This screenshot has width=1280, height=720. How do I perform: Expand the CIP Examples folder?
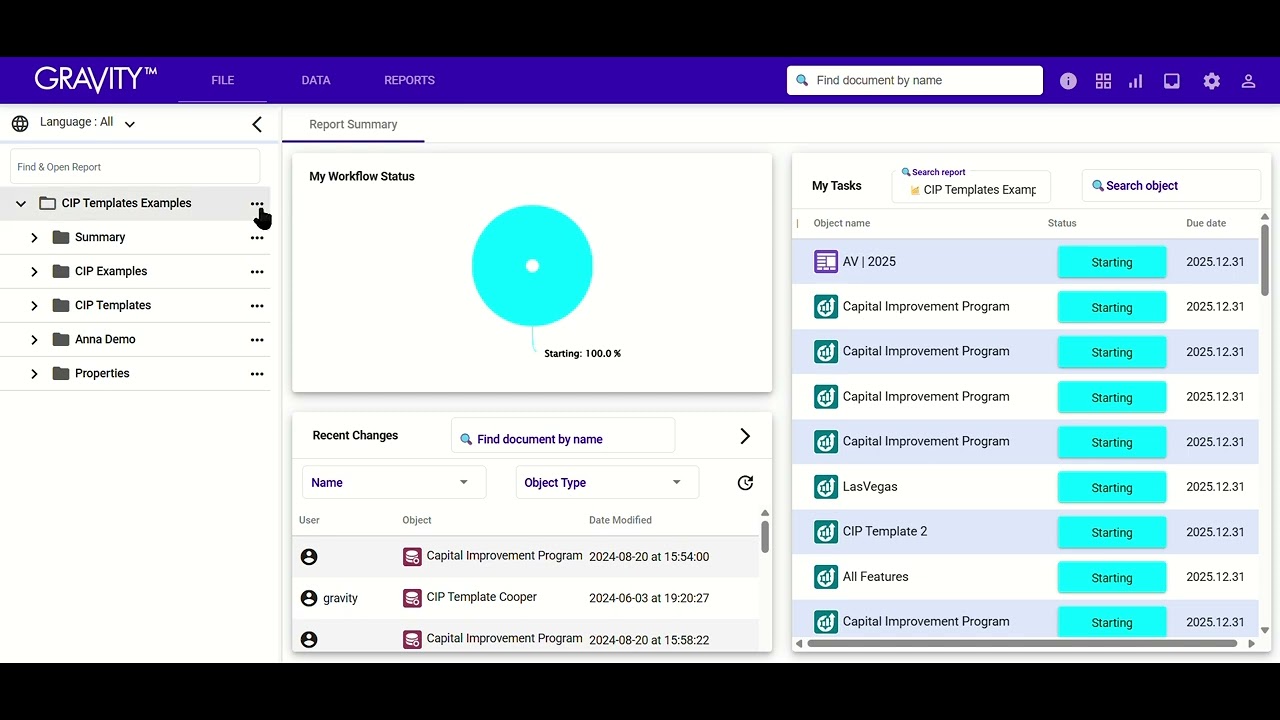(x=34, y=272)
